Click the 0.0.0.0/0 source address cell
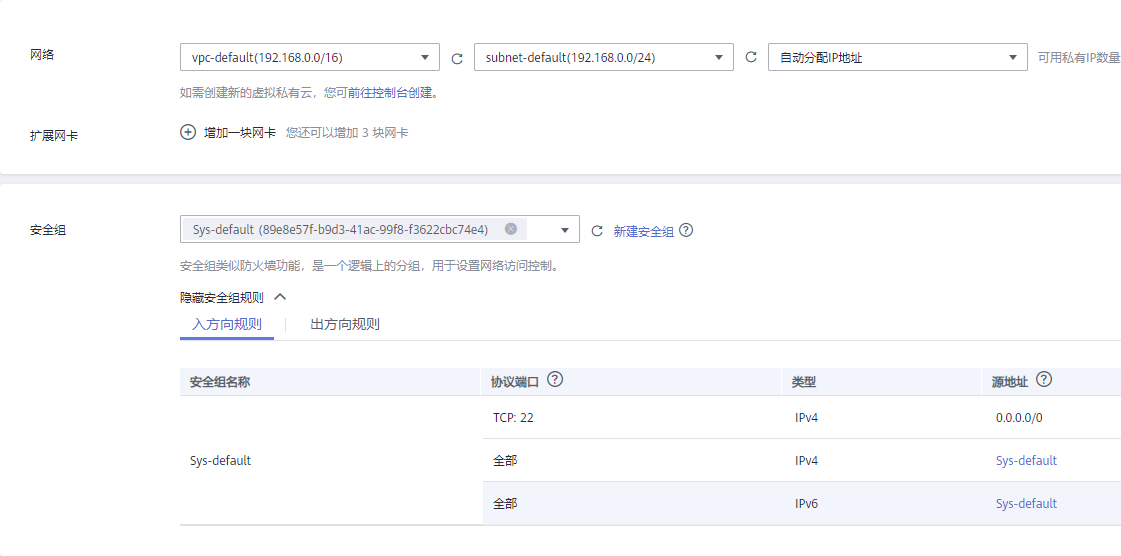The width and height of the screenshot is (1121, 556). coord(1019,417)
